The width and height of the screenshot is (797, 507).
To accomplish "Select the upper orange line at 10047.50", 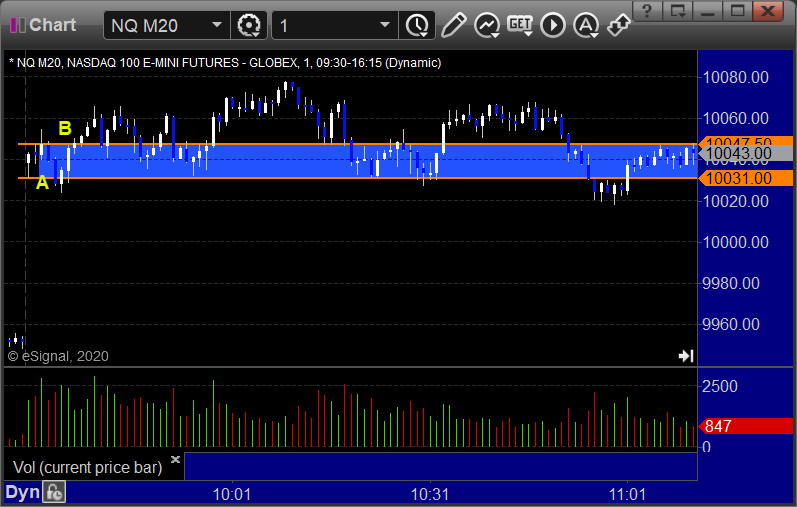I will pos(356,144).
